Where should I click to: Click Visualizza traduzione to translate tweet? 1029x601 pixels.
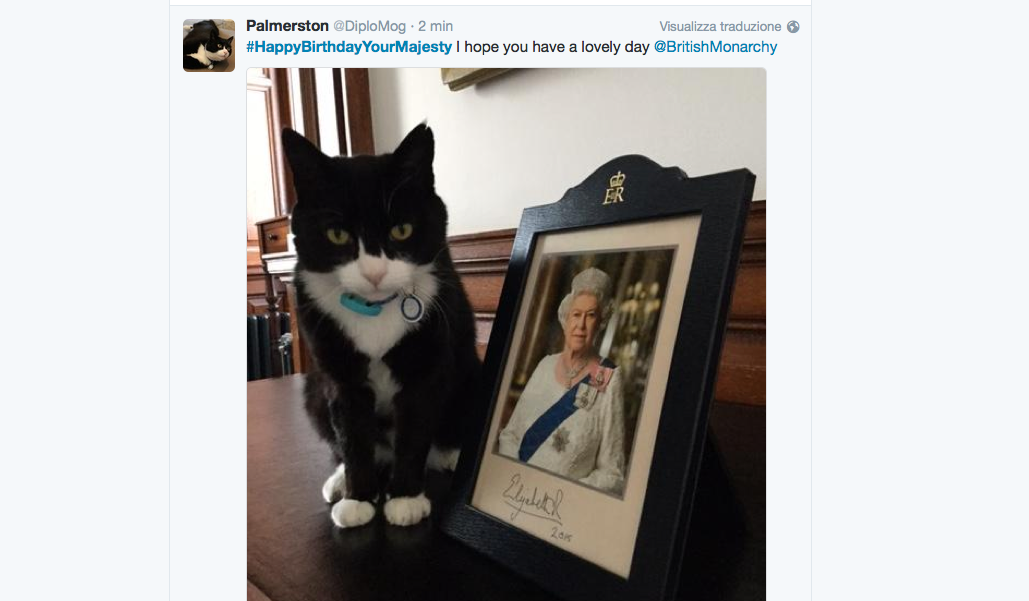[x=720, y=27]
